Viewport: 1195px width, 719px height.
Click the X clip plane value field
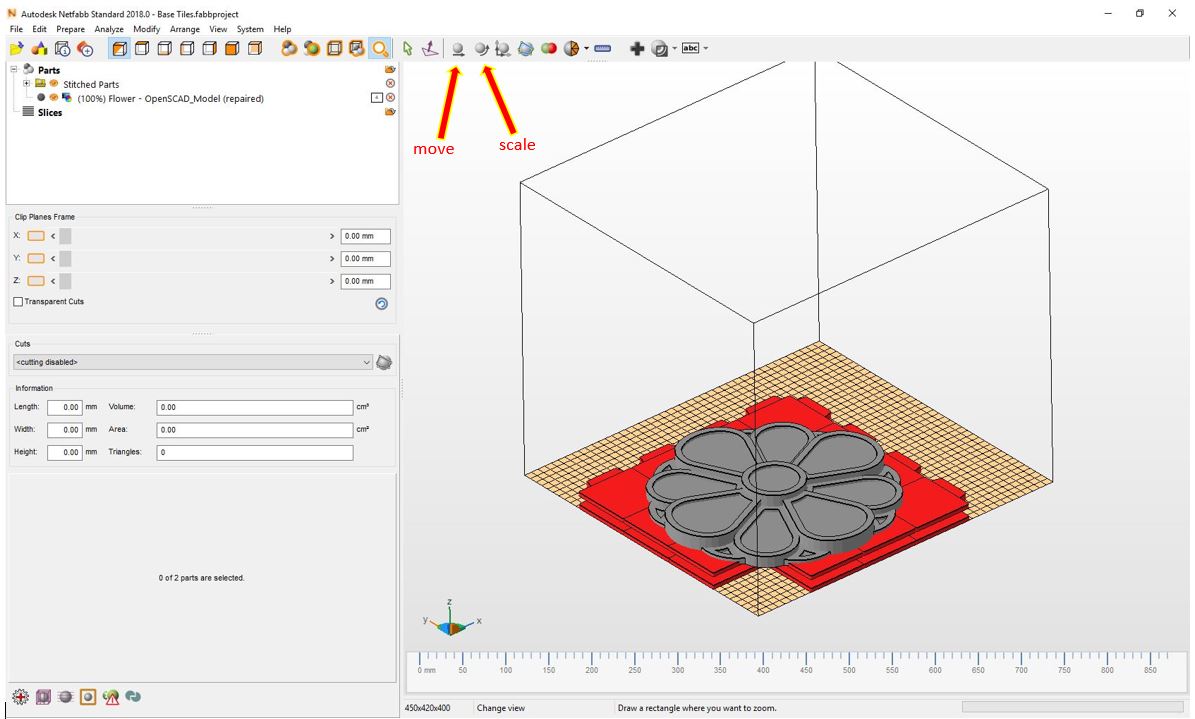[365, 236]
